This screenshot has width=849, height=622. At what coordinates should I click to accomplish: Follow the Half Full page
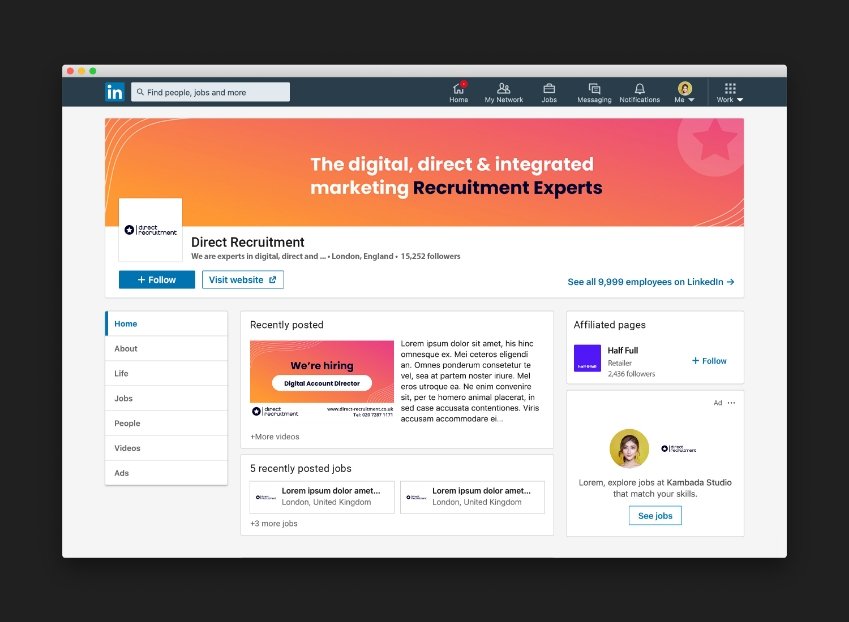pyautogui.click(x=709, y=361)
